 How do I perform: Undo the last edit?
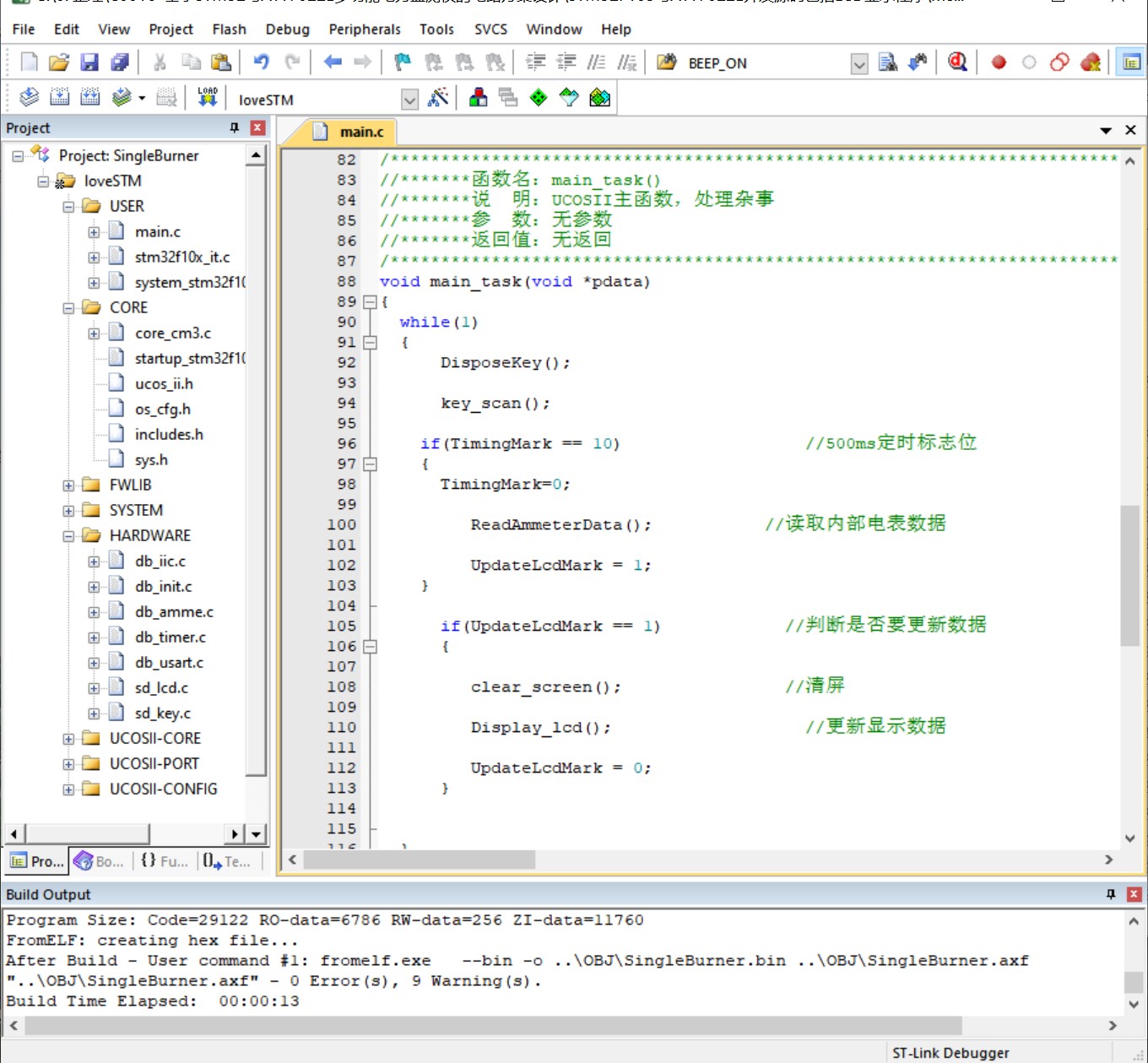point(262,62)
